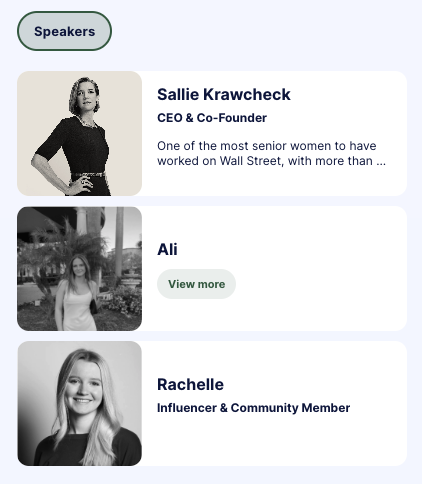
Task: Open Ali's outdoor profile photo
Action: 79,269
